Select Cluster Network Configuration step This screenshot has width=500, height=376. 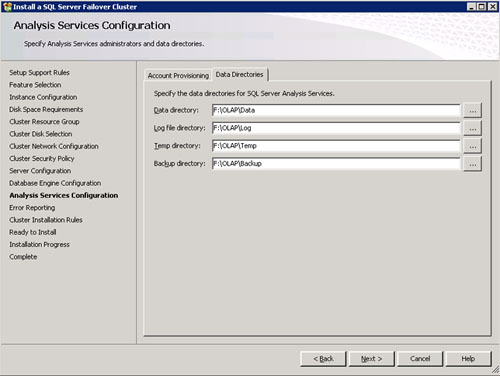pos(54,146)
